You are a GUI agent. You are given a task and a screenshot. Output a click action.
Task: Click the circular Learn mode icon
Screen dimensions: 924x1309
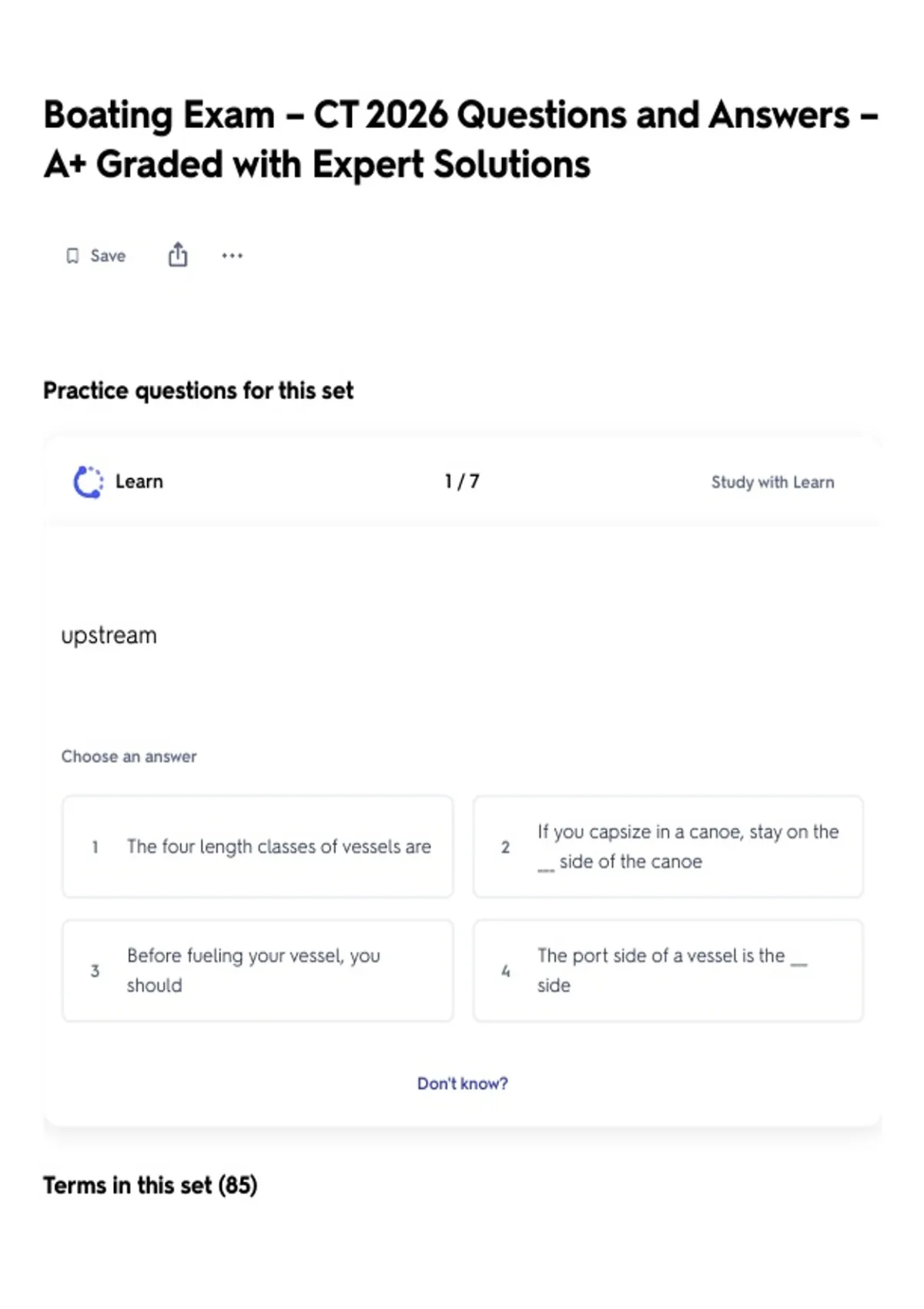coord(88,482)
